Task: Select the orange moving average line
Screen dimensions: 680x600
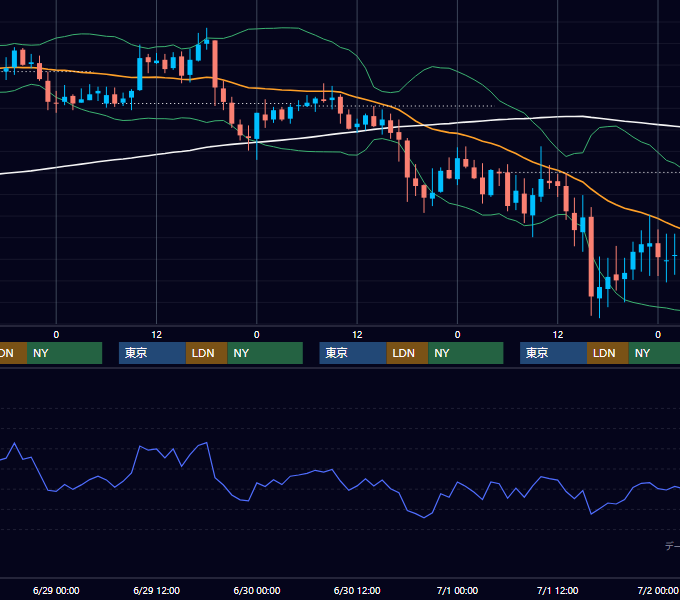Action: (282, 90)
